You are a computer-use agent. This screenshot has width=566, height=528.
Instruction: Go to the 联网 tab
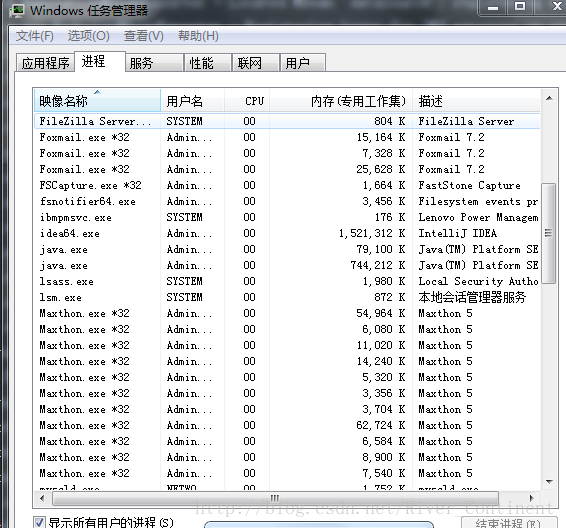point(256,63)
